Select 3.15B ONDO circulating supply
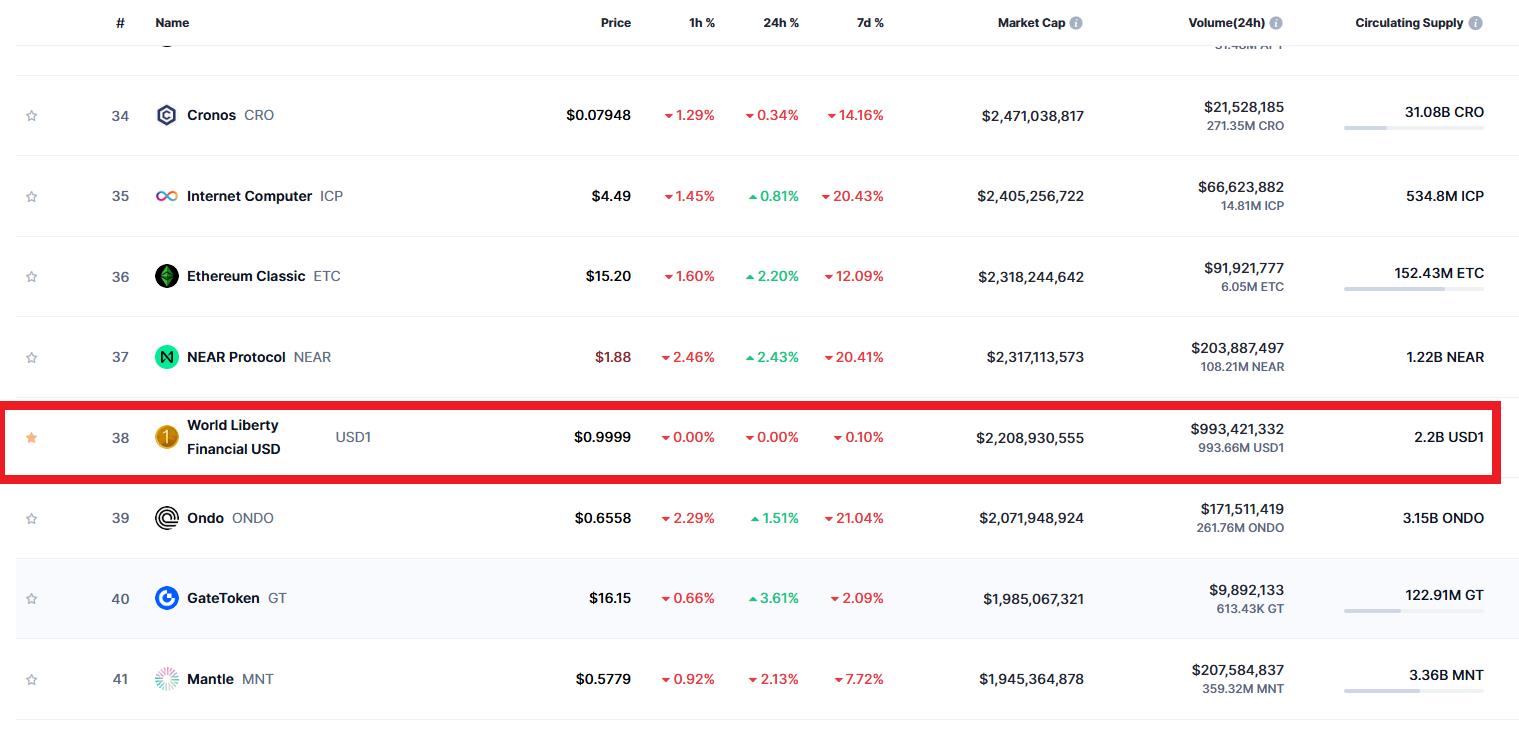1519x729 pixels. click(1444, 518)
